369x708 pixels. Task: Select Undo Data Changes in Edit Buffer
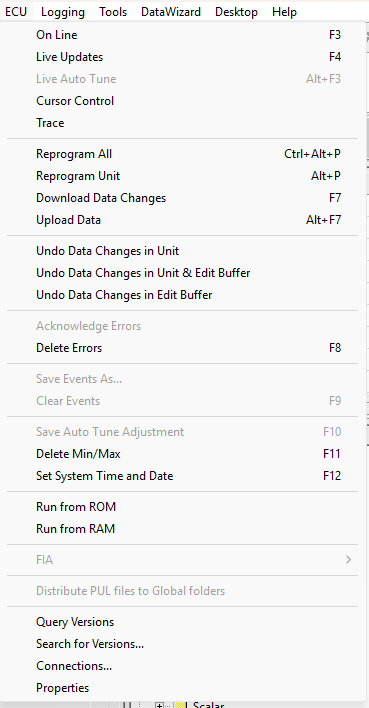pos(182,295)
